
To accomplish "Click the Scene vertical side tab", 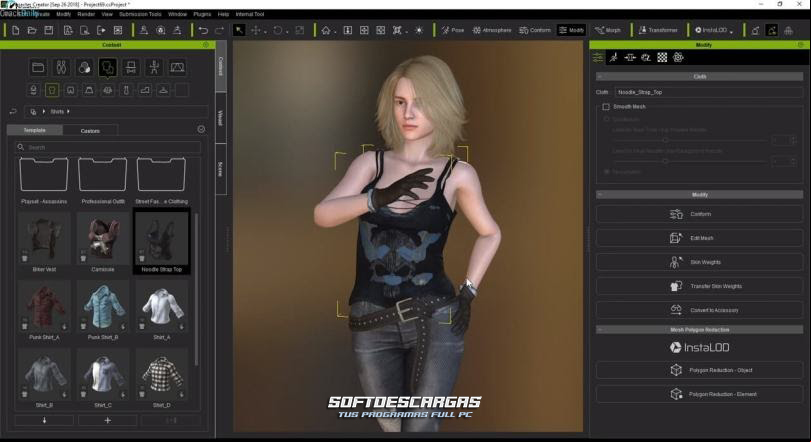I will [220, 169].
